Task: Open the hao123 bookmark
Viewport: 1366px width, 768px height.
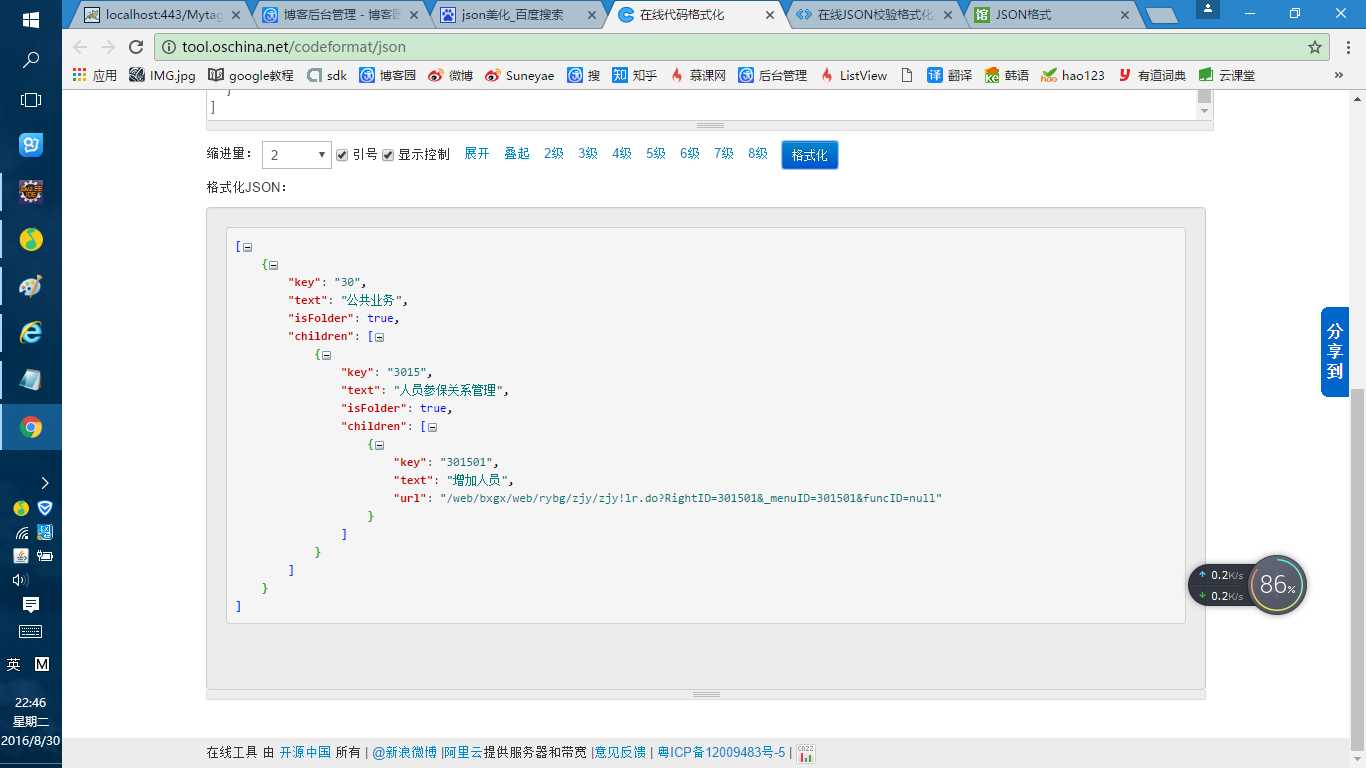Action: point(1073,75)
